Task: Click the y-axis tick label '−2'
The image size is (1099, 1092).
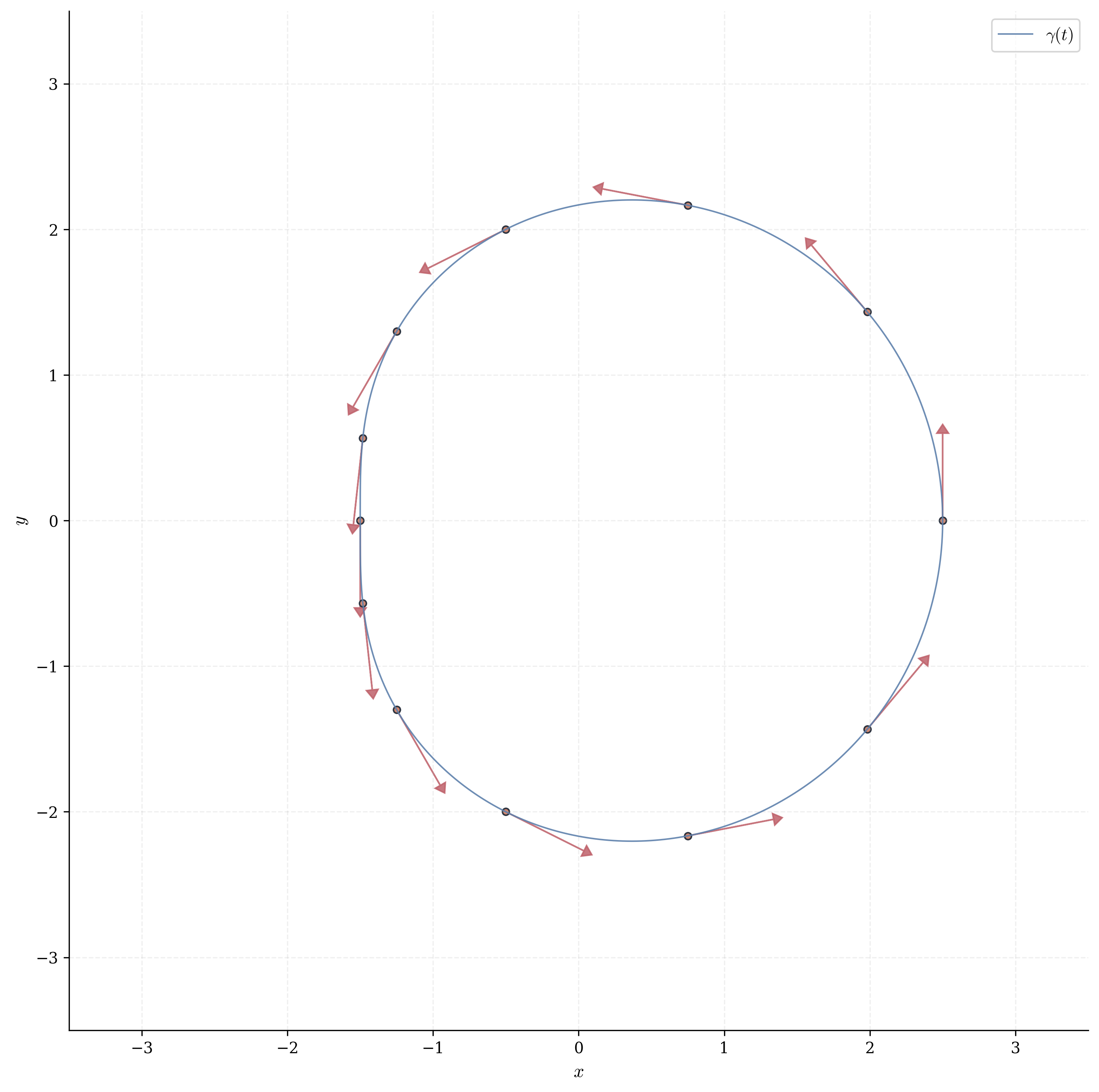Action: 47,812
